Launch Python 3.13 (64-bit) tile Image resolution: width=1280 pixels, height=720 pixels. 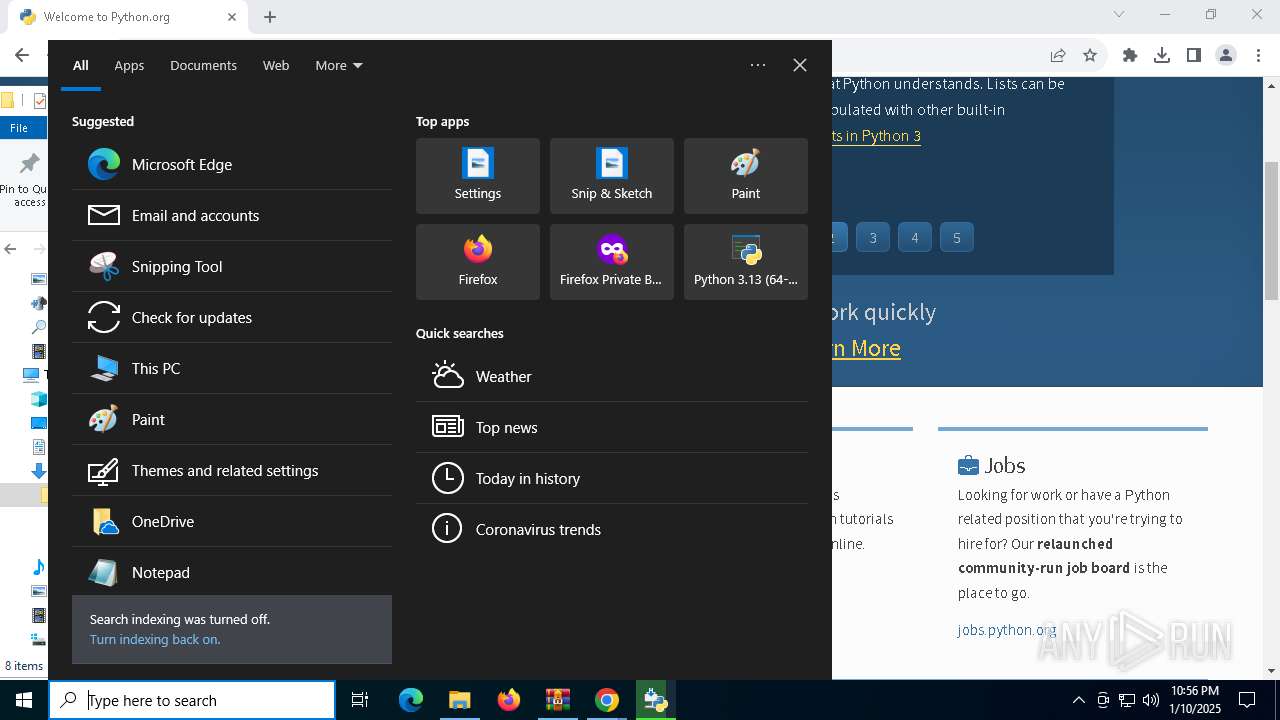746,262
